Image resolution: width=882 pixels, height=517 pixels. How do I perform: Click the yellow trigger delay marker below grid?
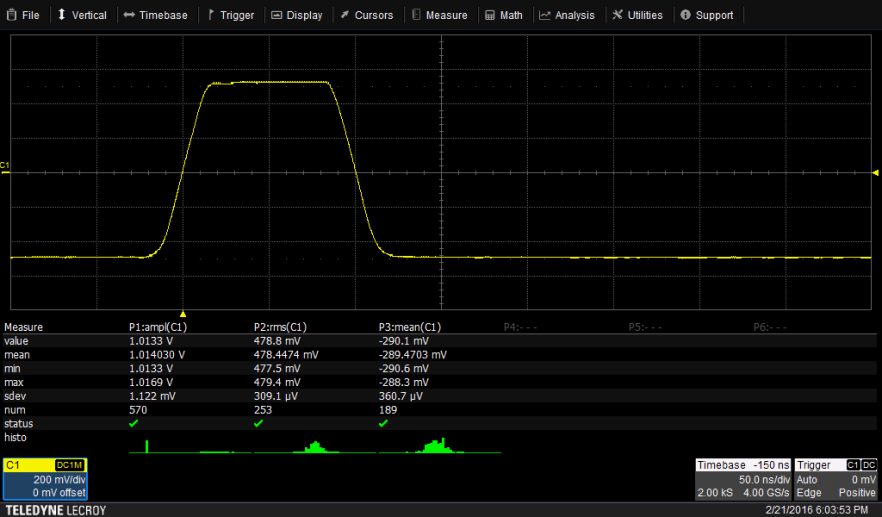183,314
